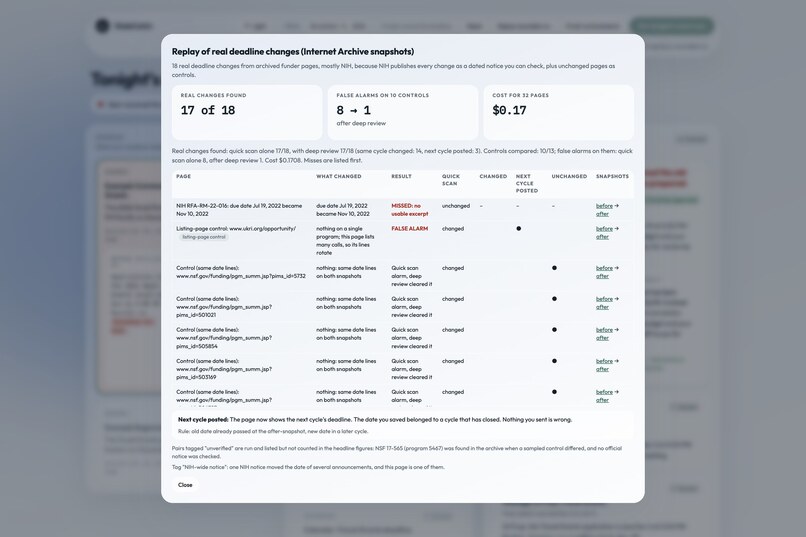Click "changed" quick scan value in ukri.org row
This screenshot has width=806, height=537.
[453, 229]
